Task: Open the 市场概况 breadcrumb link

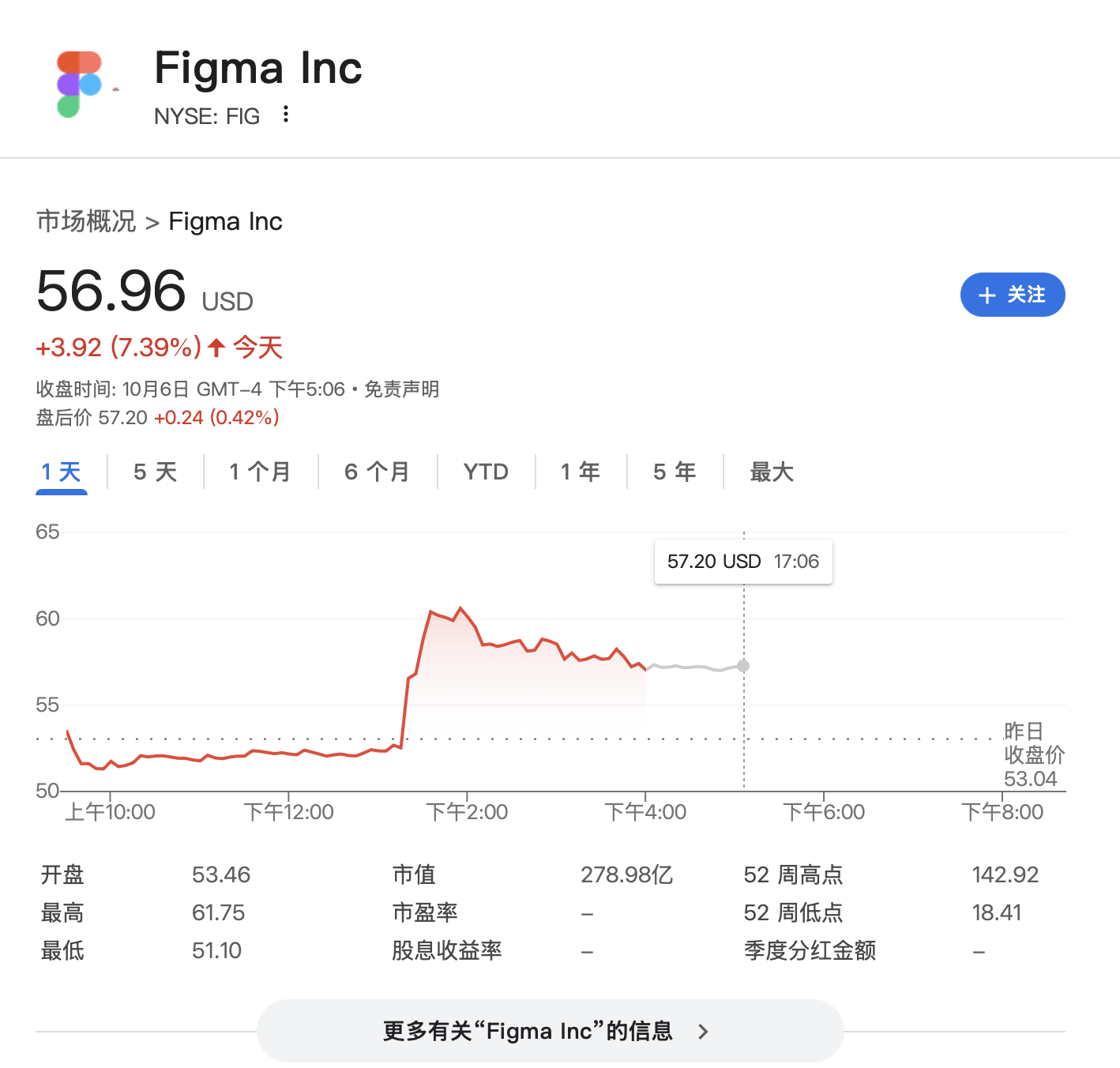Action: click(x=87, y=221)
